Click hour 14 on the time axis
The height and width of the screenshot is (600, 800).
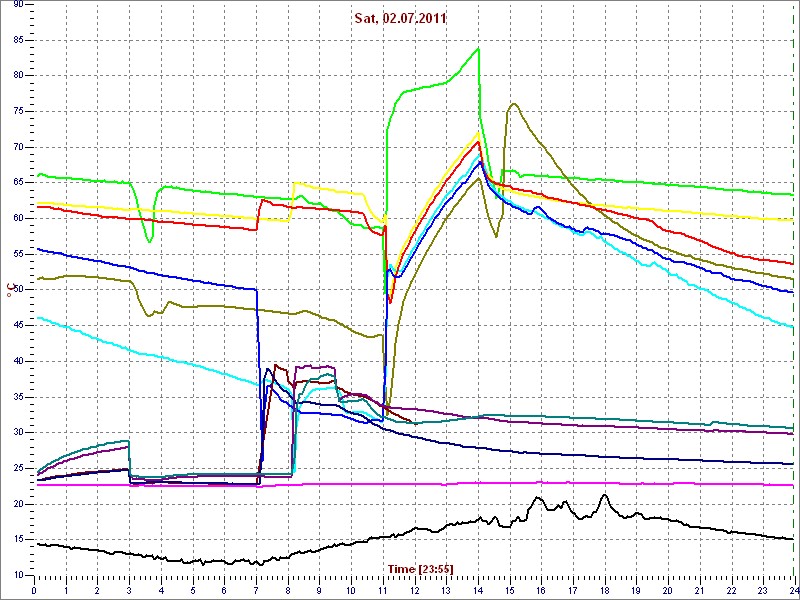click(477, 590)
